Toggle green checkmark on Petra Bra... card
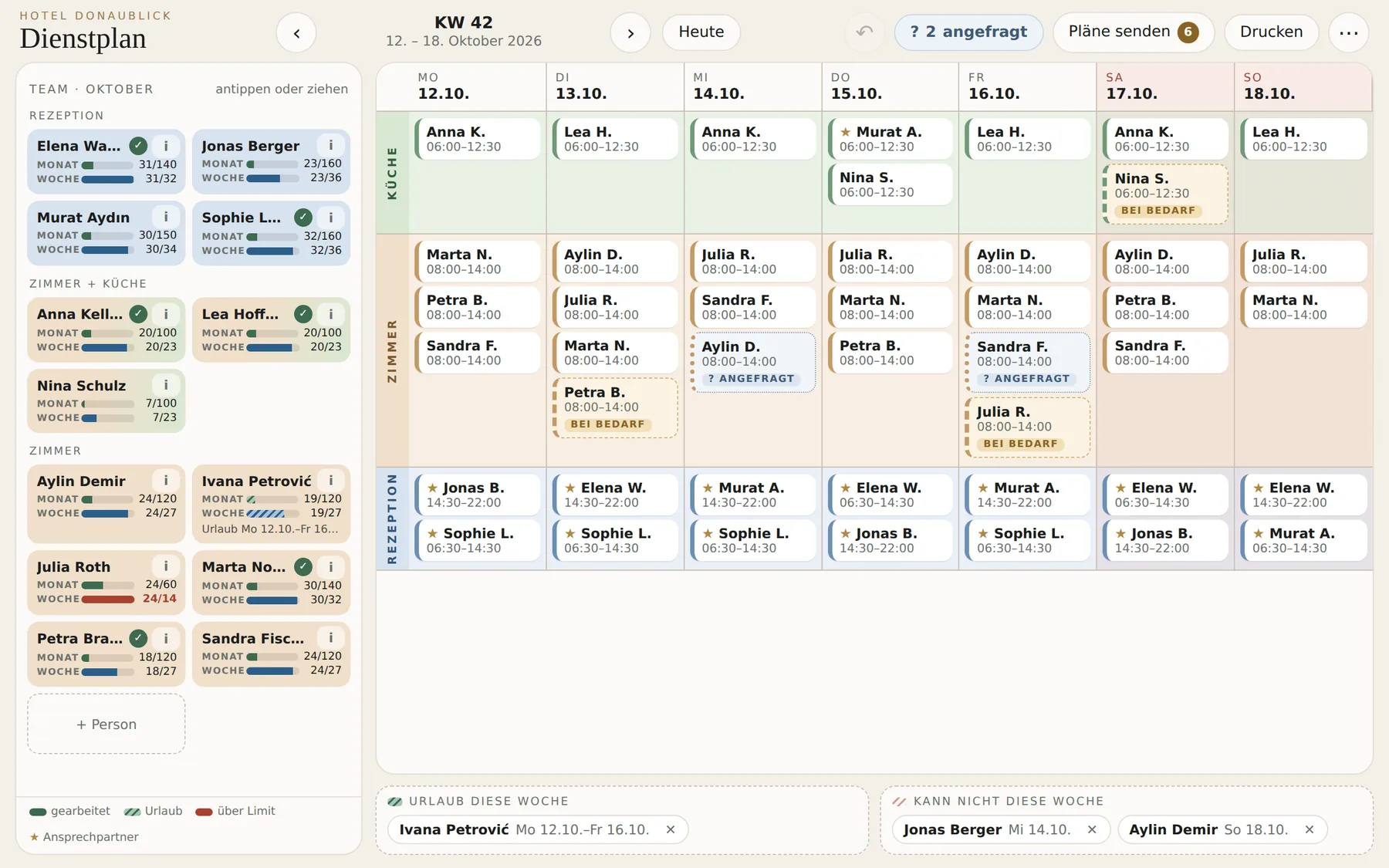This screenshot has height=868, width=1389. [138, 638]
